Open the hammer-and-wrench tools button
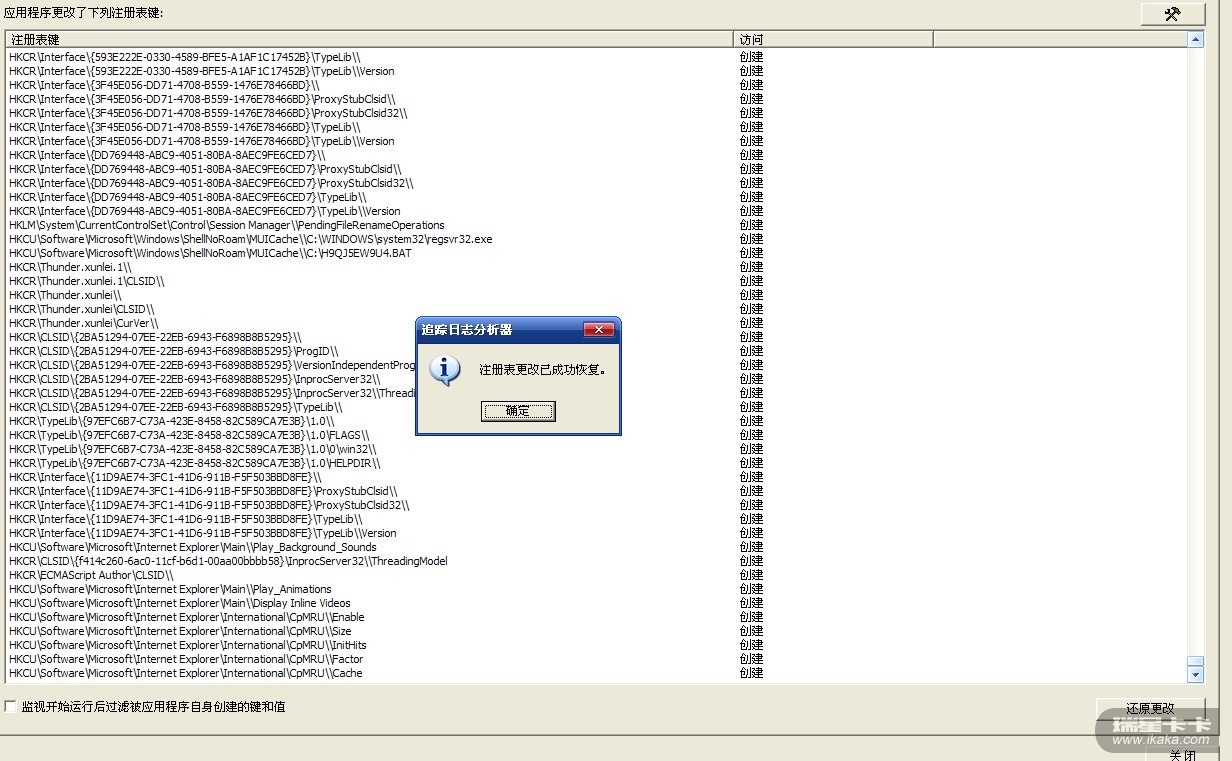 pyautogui.click(x=1172, y=14)
